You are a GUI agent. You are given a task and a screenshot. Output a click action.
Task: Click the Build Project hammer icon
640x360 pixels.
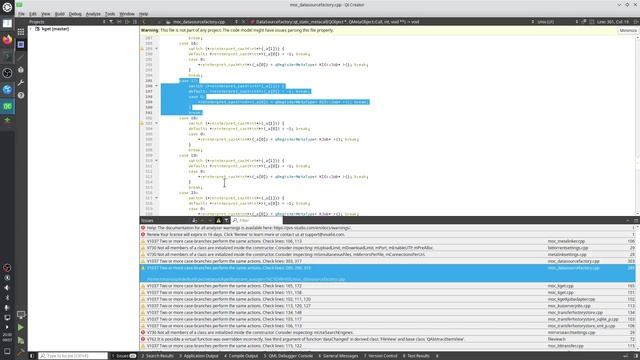21,352
